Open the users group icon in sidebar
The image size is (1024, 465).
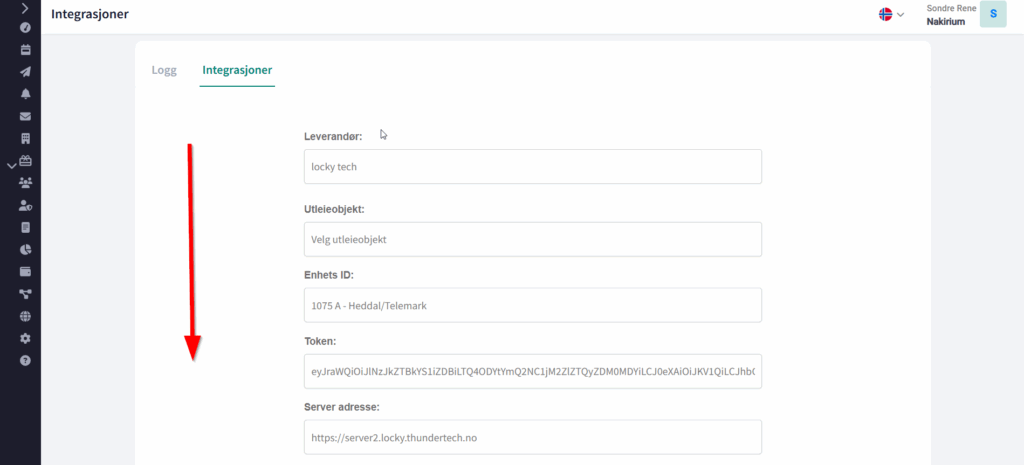(25, 182)
